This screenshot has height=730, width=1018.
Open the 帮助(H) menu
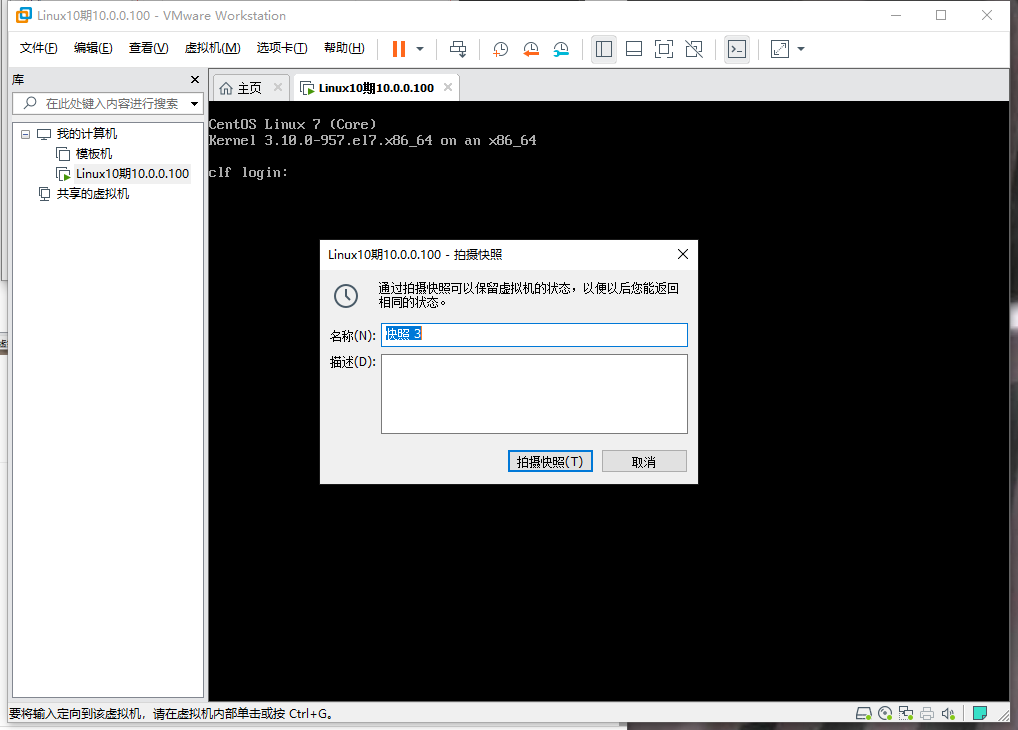point(344,48)
